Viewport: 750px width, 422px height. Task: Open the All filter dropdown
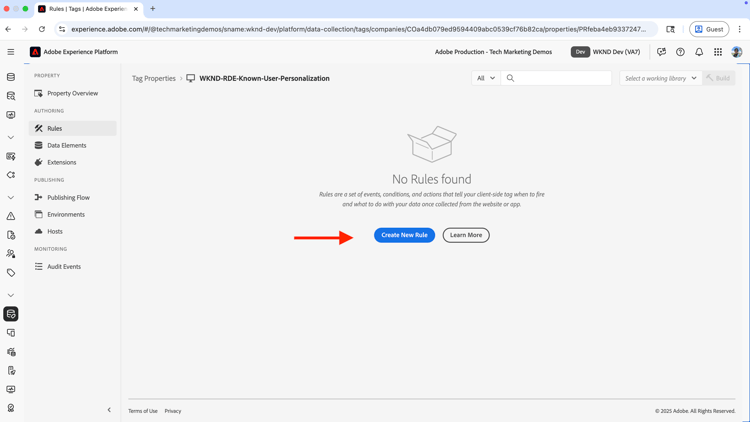pyautogui.click(x=485, y=78)
